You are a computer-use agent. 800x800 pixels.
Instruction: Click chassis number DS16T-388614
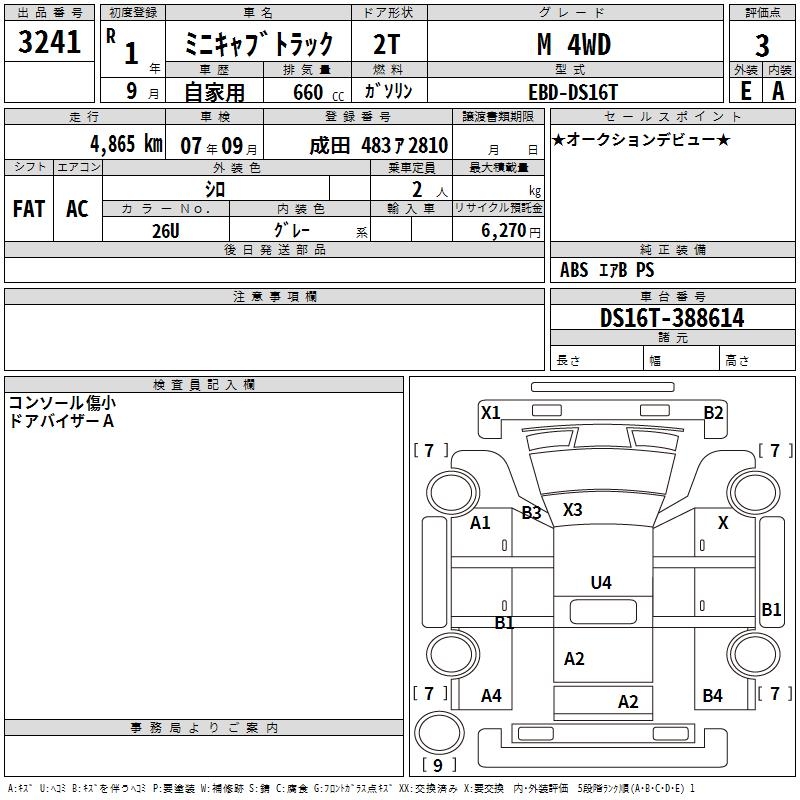point(672,317)
